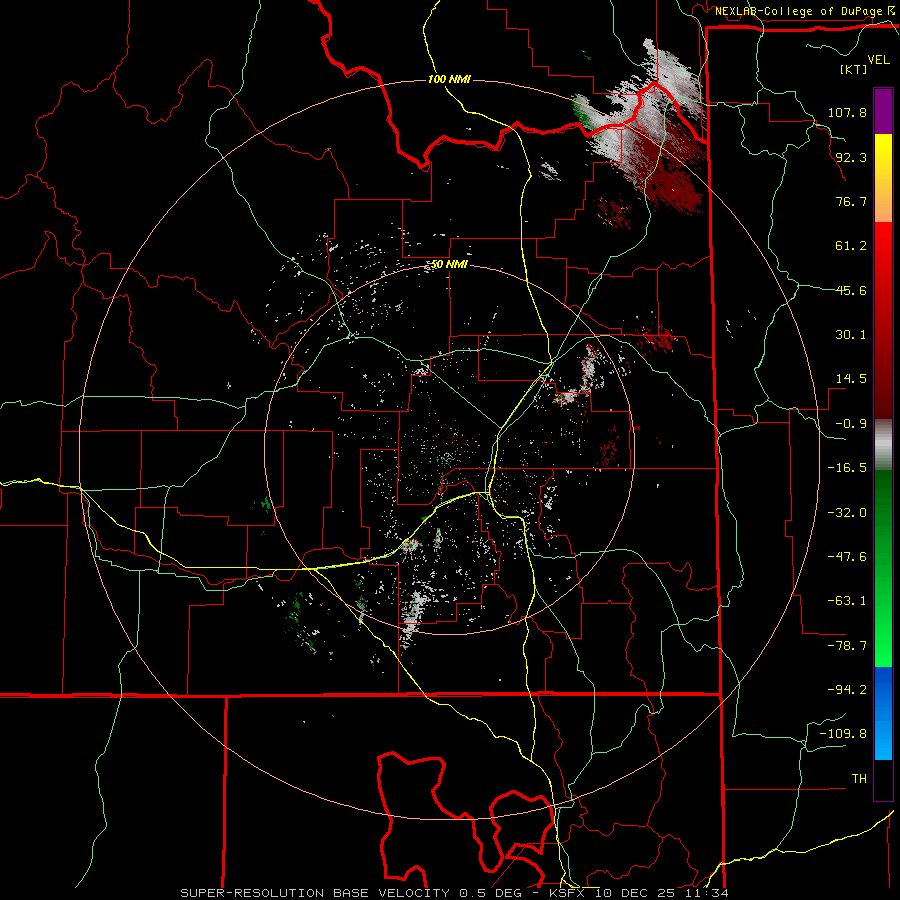900x900 pixels.
Task: Click the 100 NMI range ring label
Action: click(x=449, y=79)
